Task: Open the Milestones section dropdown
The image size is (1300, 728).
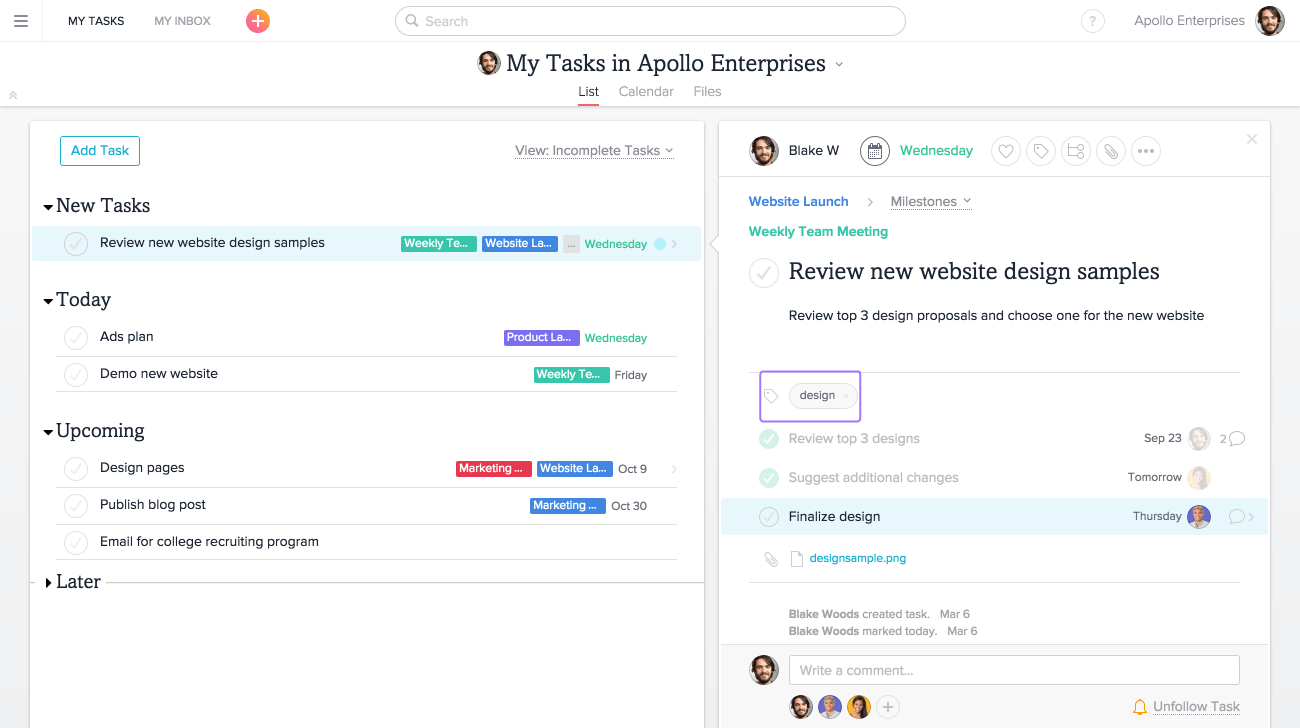Action: 930,202
